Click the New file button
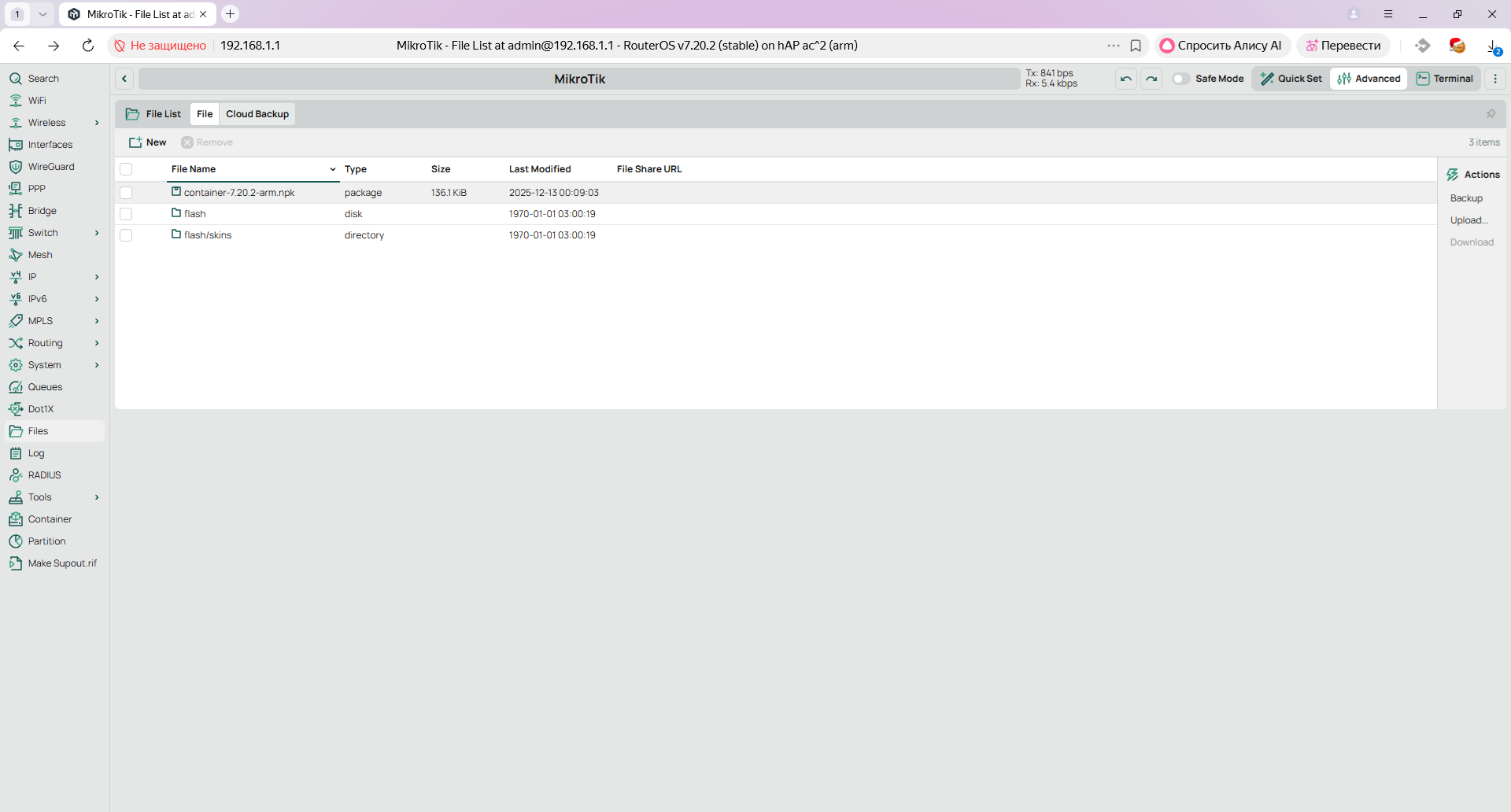1511x812 pixels. pyautogui.click(x=148, y=142)
